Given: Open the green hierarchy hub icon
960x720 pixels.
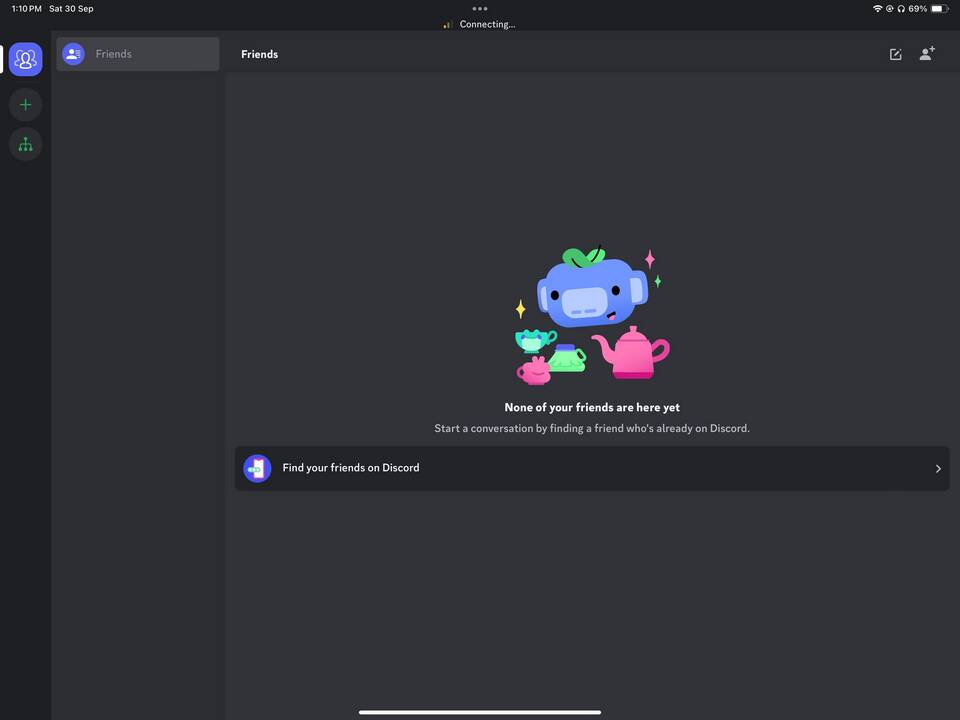Looking at the screenshot, I should (x=25, y=145).
